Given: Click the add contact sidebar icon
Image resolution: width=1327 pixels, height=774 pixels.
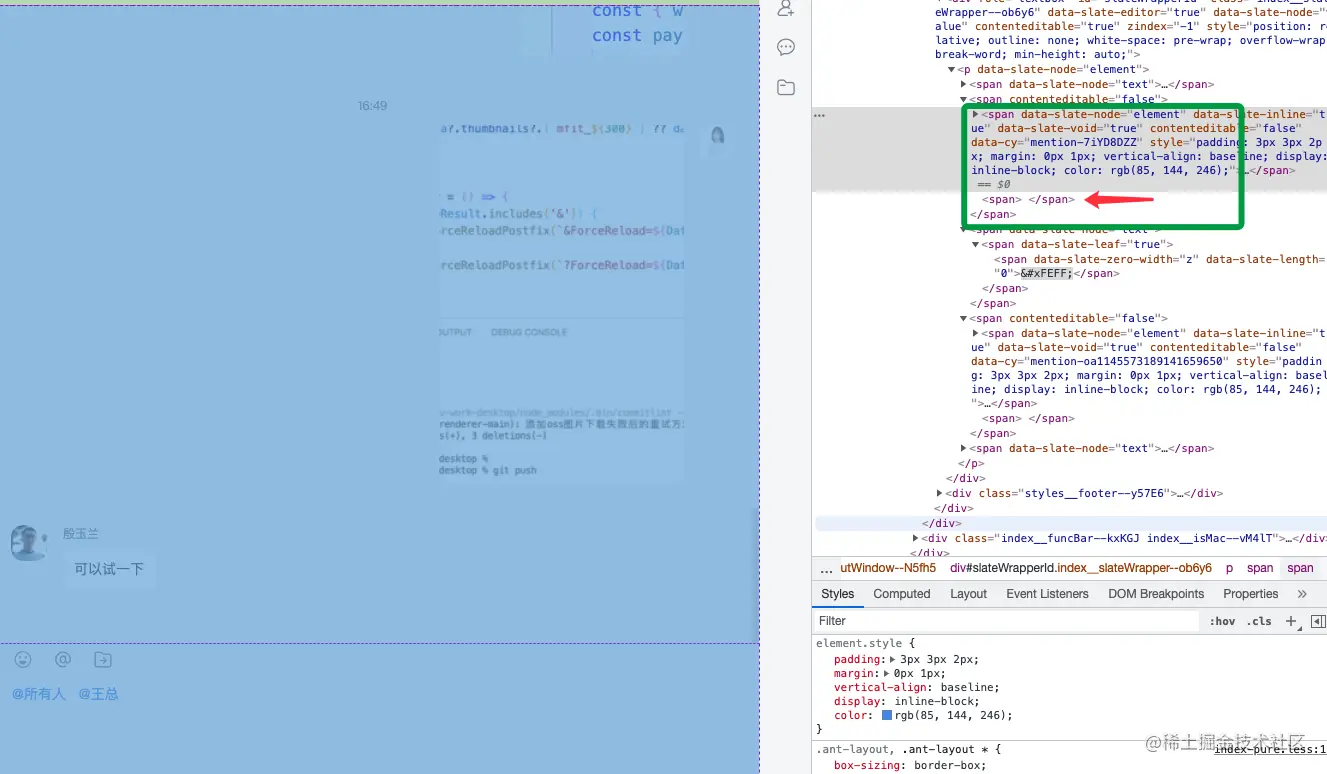Looking at the screenshot, I should pos(786,9).
